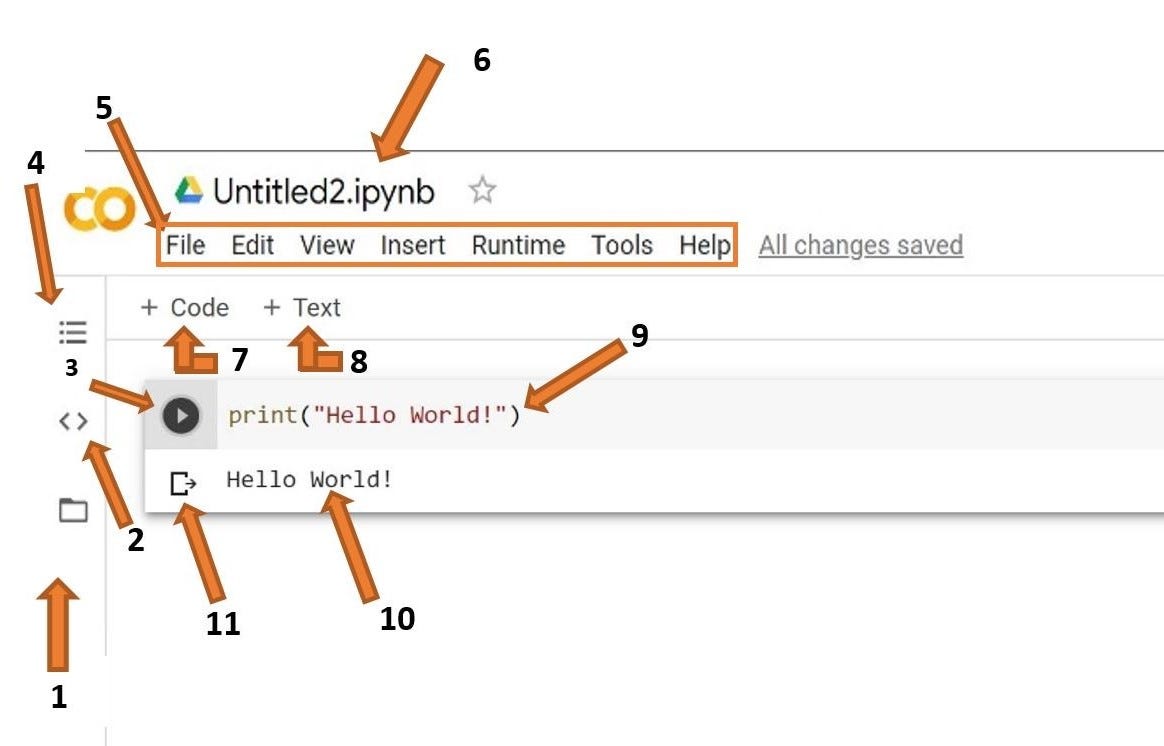The width and height of the screenshot is (1164, 746).
Task: Open the Runtime menu
Action: click(x=518, y=245)
